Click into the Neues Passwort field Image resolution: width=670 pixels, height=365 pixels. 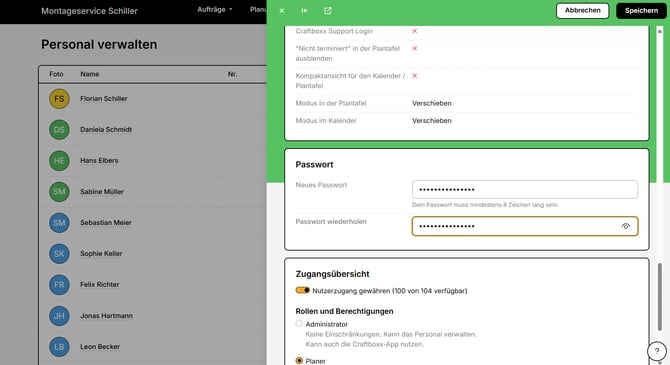525,189
